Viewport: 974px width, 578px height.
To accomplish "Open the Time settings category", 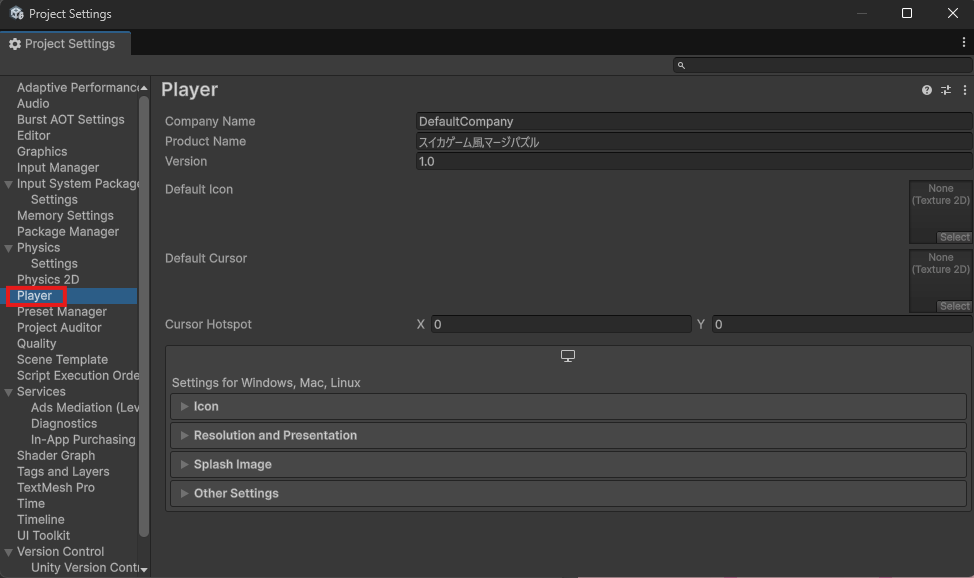I will (30, 504).
